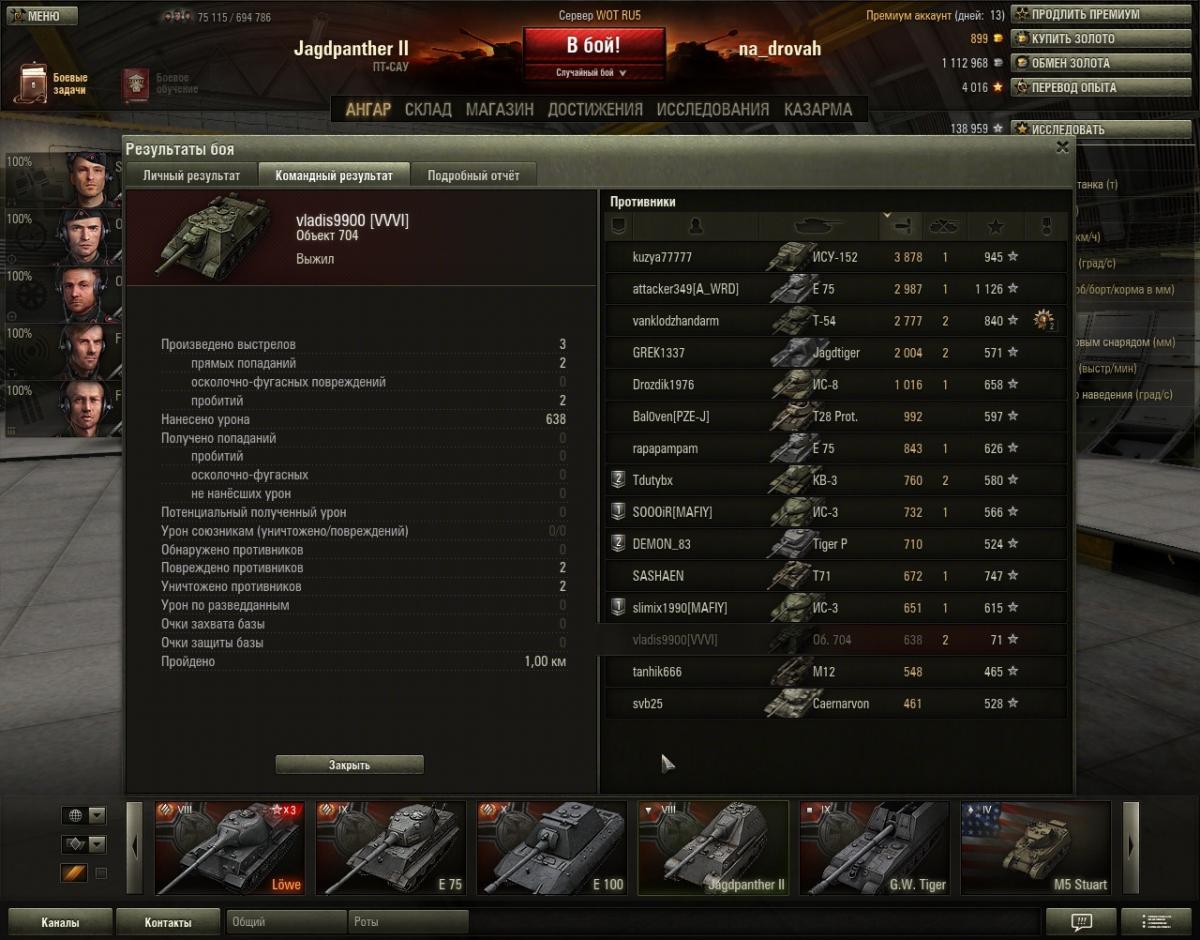The height and width of the screenshot is (940, 1200).
Task: Open the МЕНЮ button
Action: 42,16
